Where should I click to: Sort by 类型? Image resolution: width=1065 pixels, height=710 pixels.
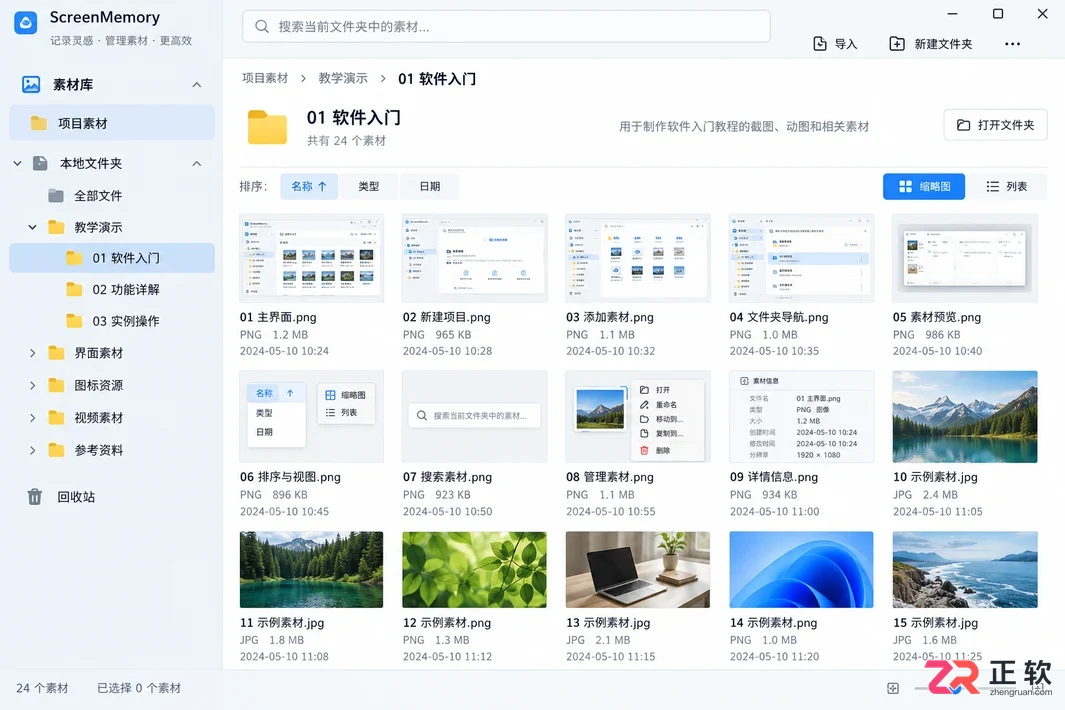pyautogui.click(x=369, y=186)
